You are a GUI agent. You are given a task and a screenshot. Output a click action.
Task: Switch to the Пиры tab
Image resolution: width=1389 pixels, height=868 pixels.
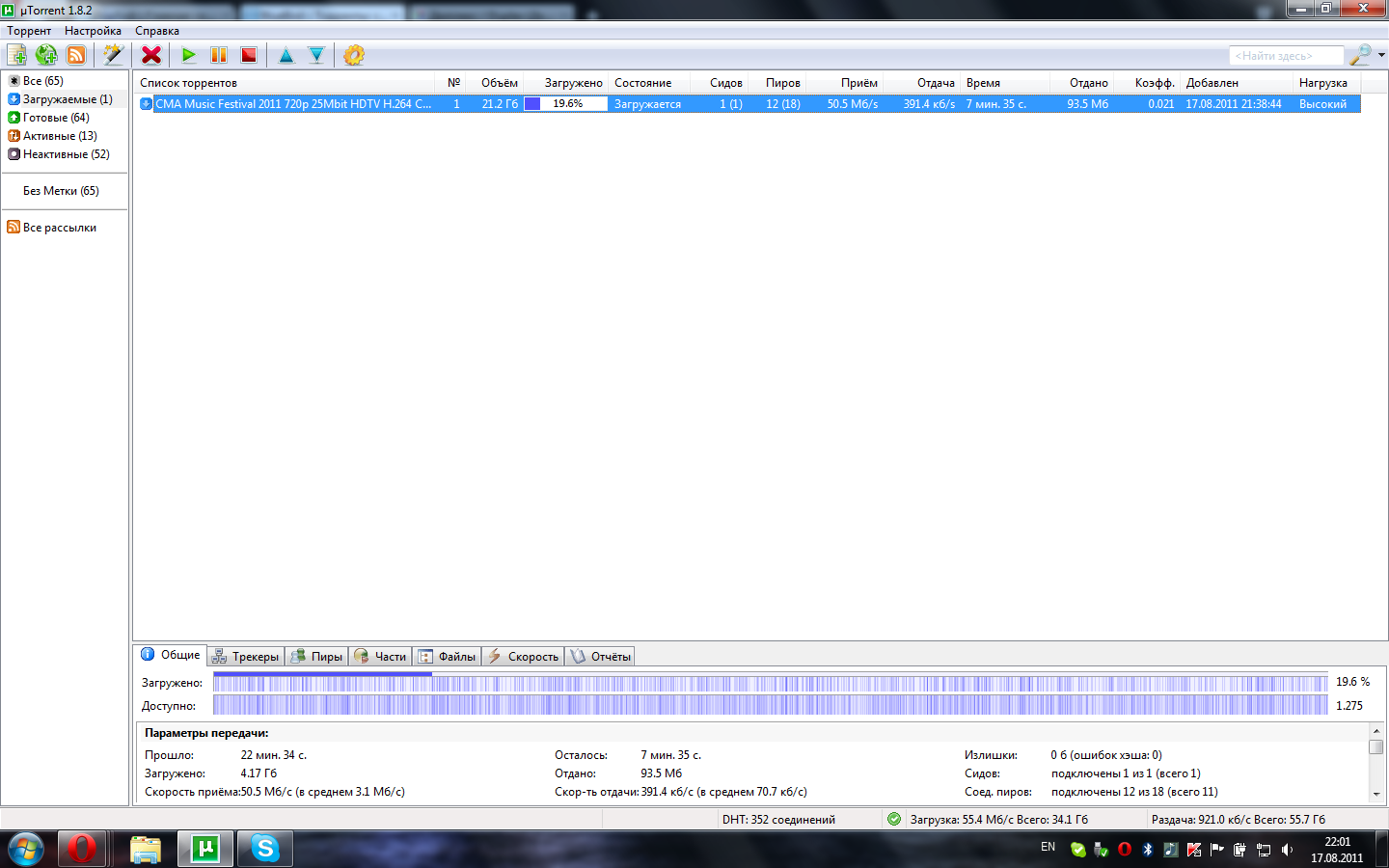click(x=317, y=657)
